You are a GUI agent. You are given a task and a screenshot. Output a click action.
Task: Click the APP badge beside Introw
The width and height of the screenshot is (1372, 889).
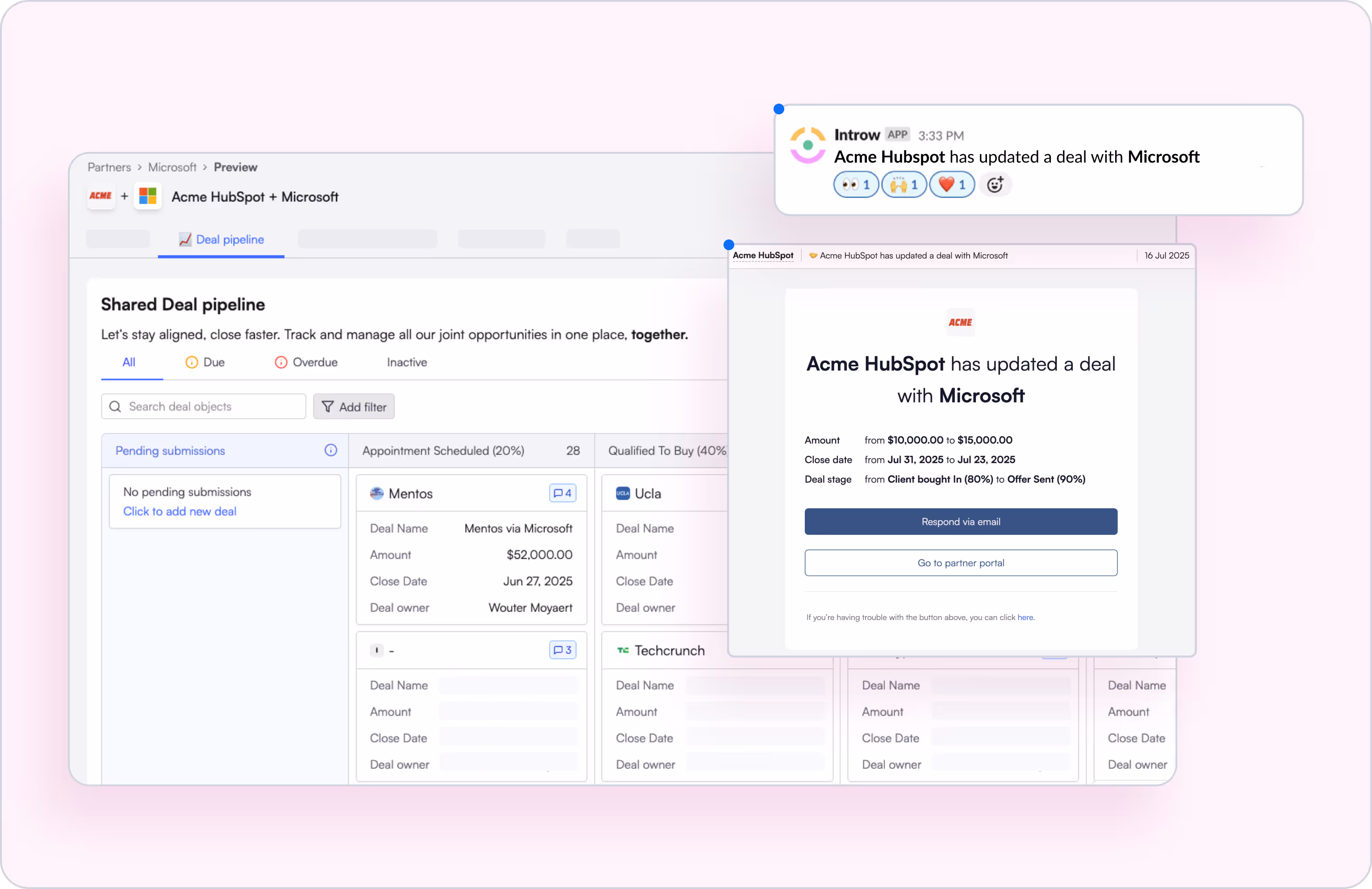coord(898,134)
